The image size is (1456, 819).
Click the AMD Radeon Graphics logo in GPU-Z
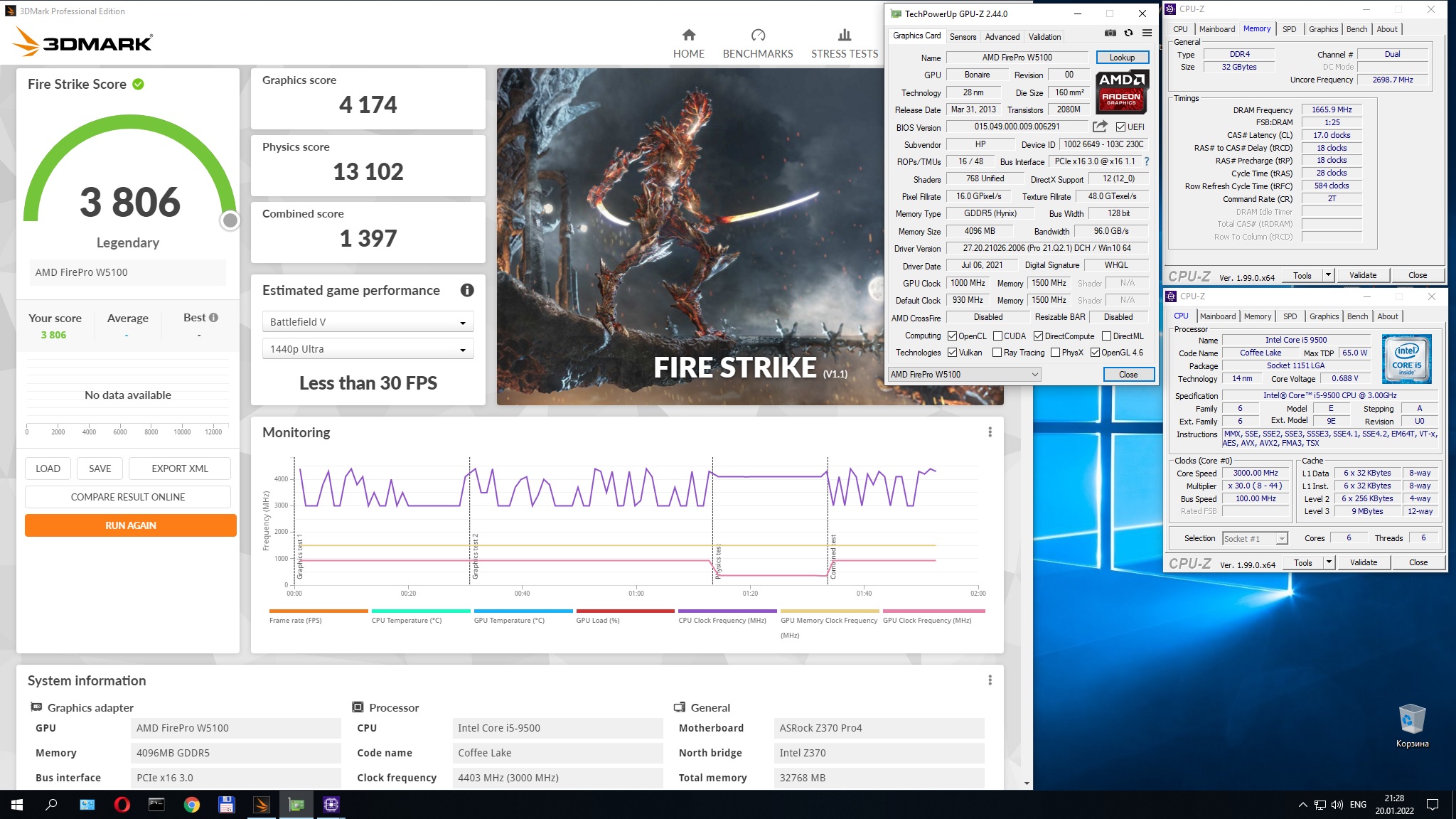1122,92
